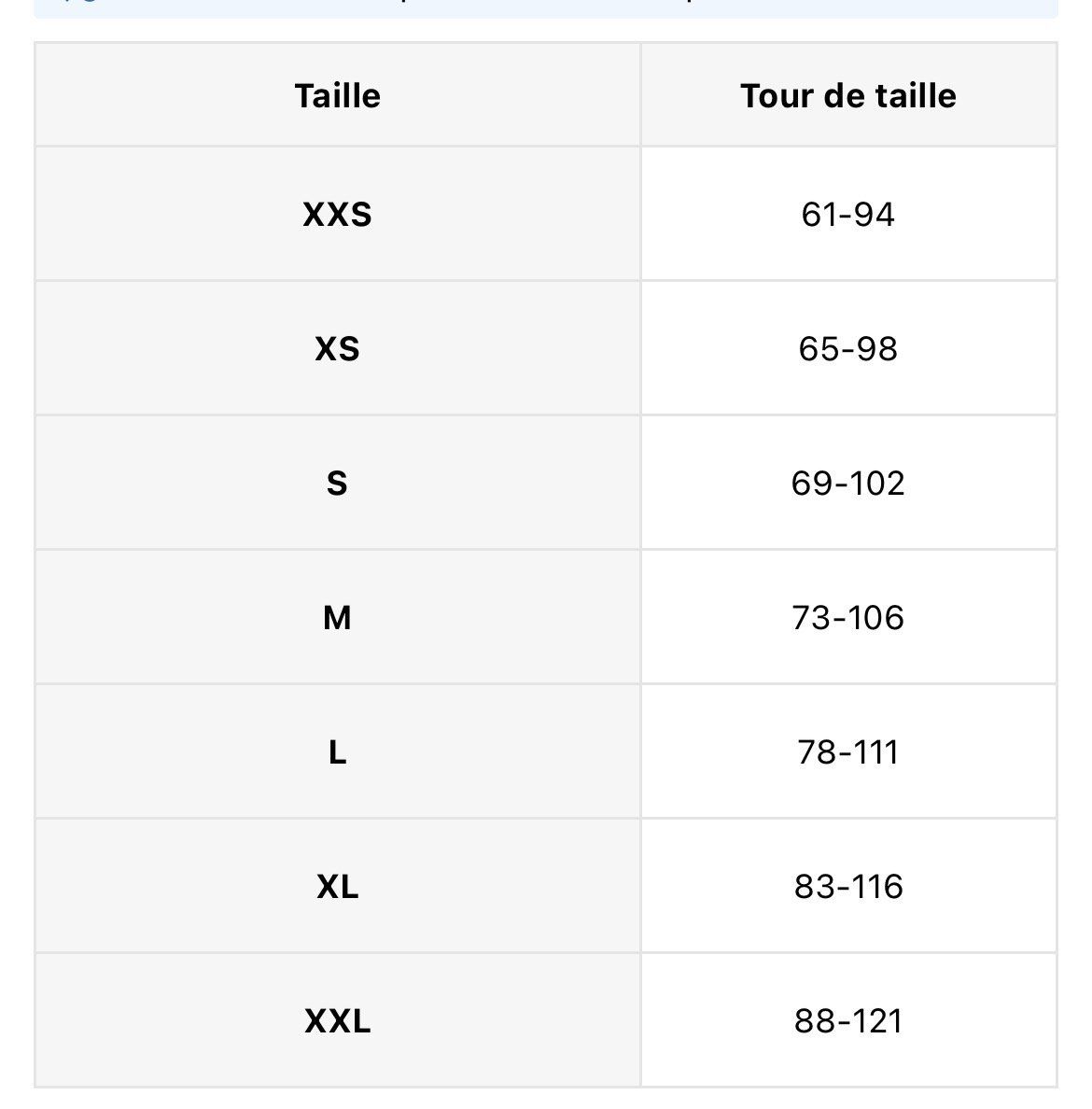Tap the blue info banner above table
This screenshot has height=1109, width=1092.
click(x=546, y=8)
